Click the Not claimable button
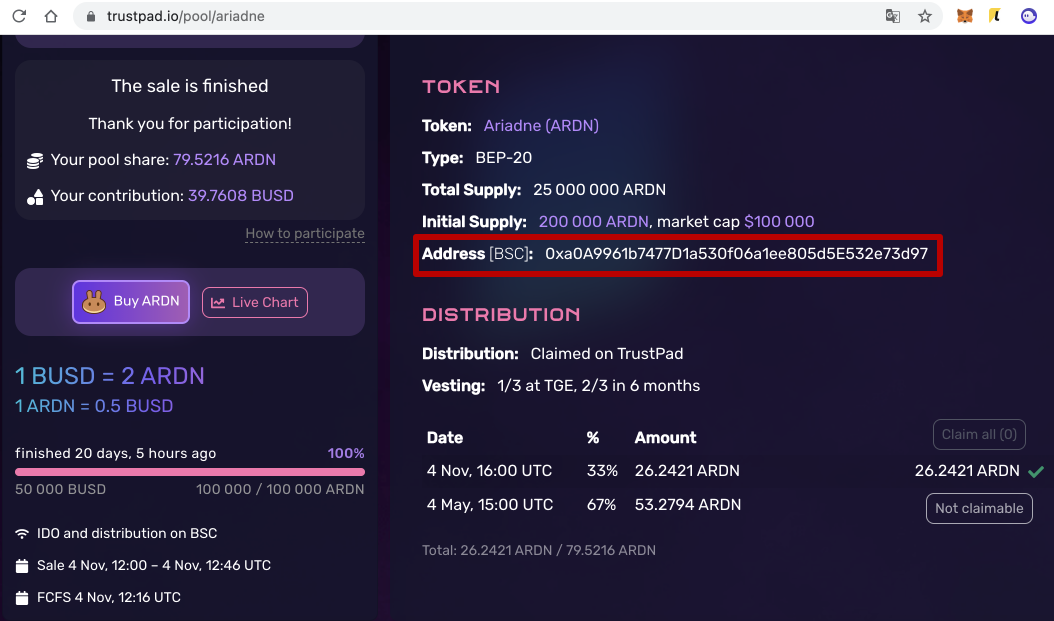1054x621 pixels. 979,508
